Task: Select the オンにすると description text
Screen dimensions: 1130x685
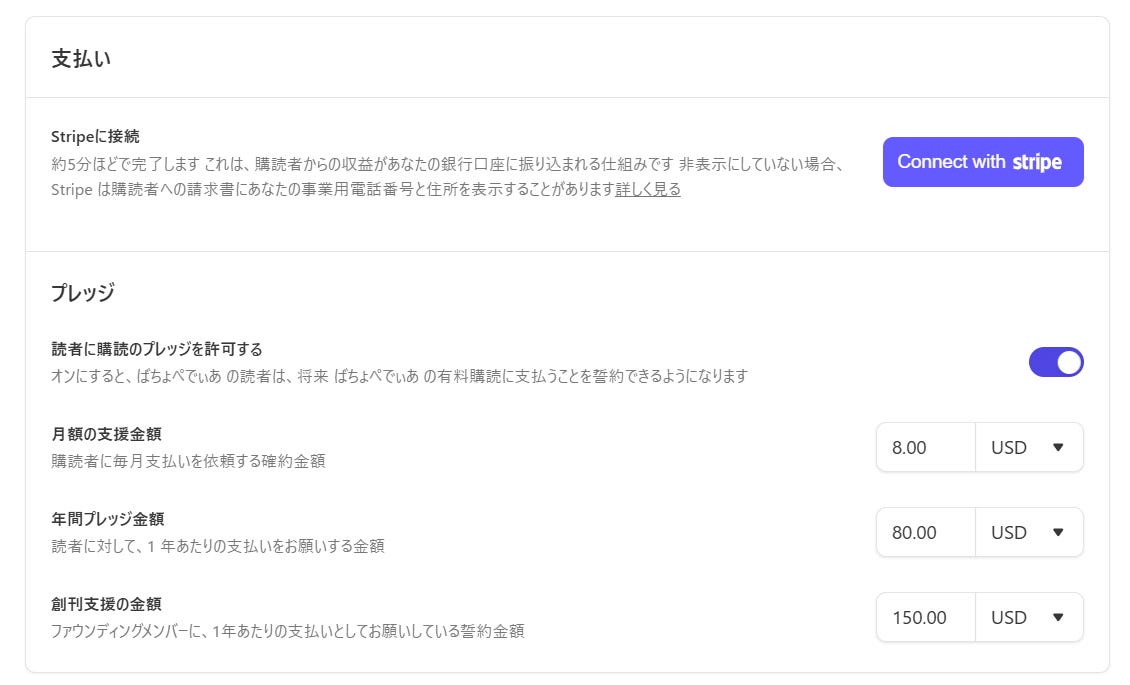Action: pyautogui.click(x=399, y=376)
